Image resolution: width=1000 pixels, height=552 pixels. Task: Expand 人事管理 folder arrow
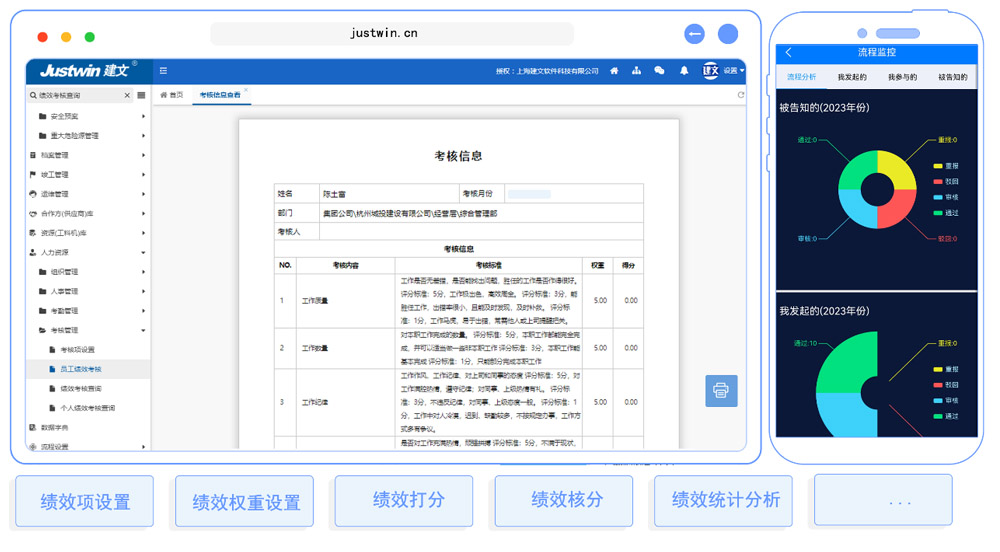coord(143,292)
